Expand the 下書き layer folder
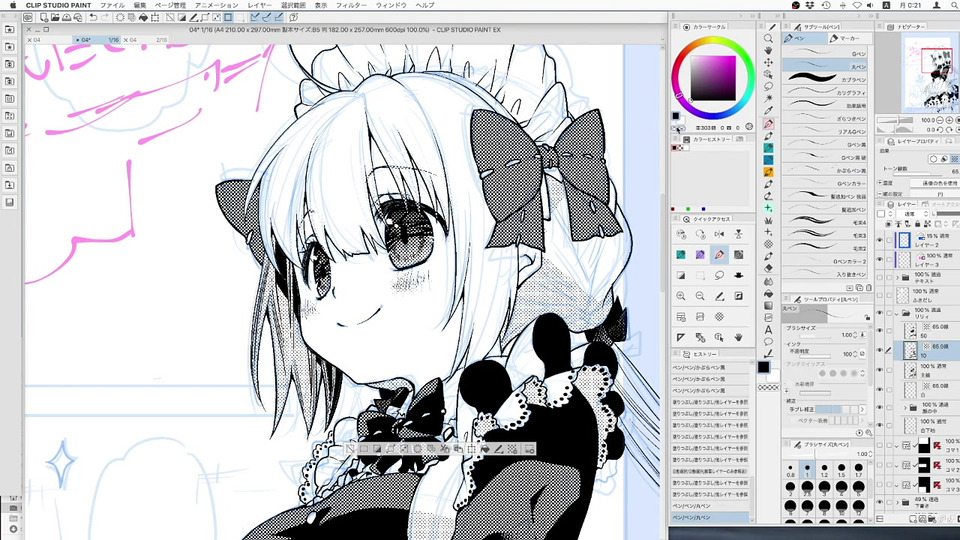 (898, 503)
